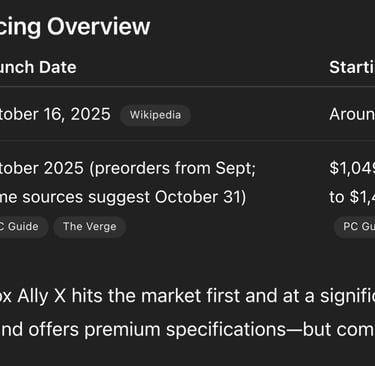Click the words 'October 31)' in the second row
375x366 pixels.
coord(200,197)
